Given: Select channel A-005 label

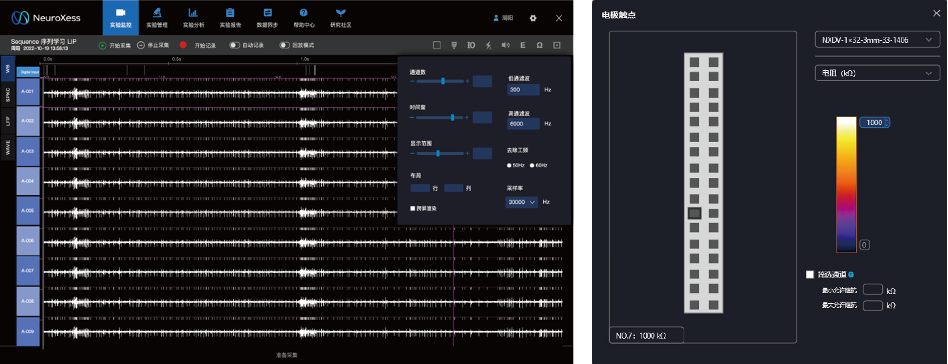Looking at the screenshot, I should 28,210.
